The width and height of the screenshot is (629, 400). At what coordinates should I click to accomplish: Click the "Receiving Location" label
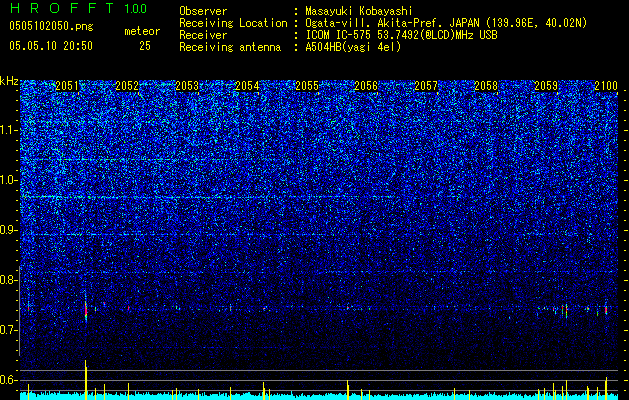coord(233,23)
